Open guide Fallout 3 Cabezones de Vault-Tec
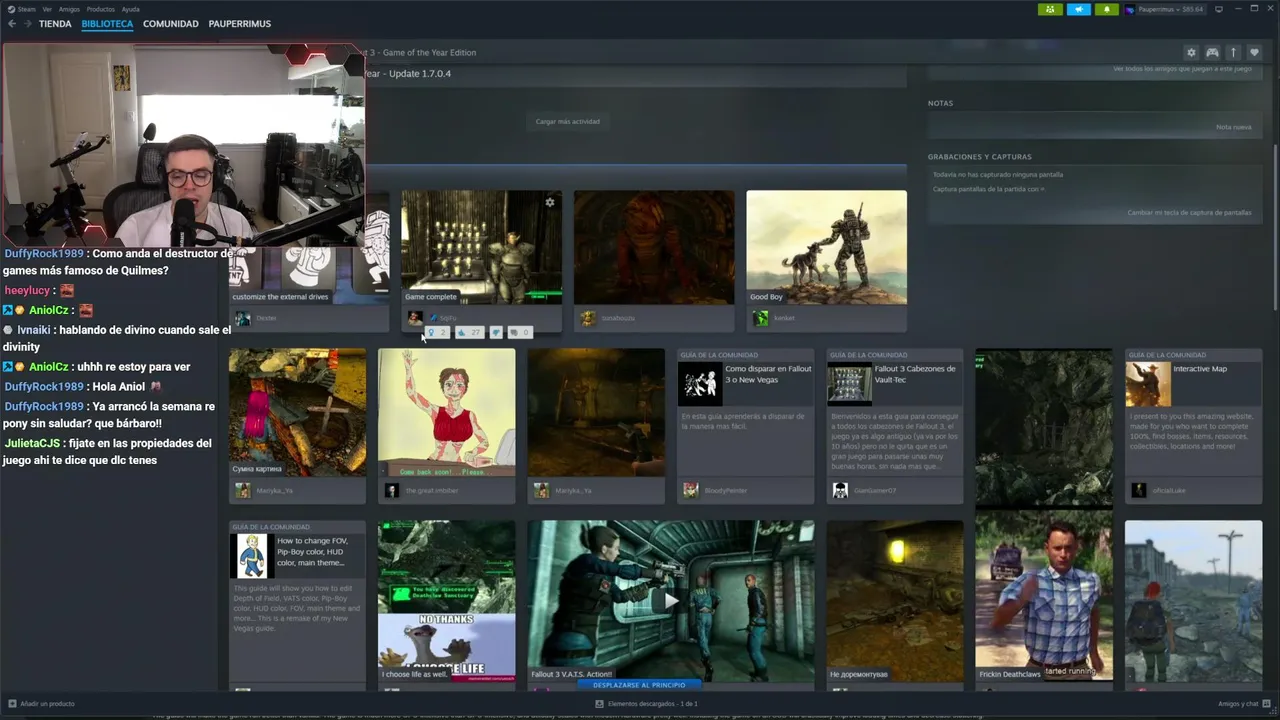The image size is (1280, 720). [895, 426]
